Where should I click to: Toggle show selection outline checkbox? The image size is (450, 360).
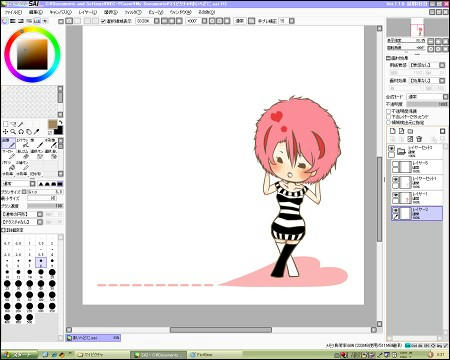pos(103,21)
